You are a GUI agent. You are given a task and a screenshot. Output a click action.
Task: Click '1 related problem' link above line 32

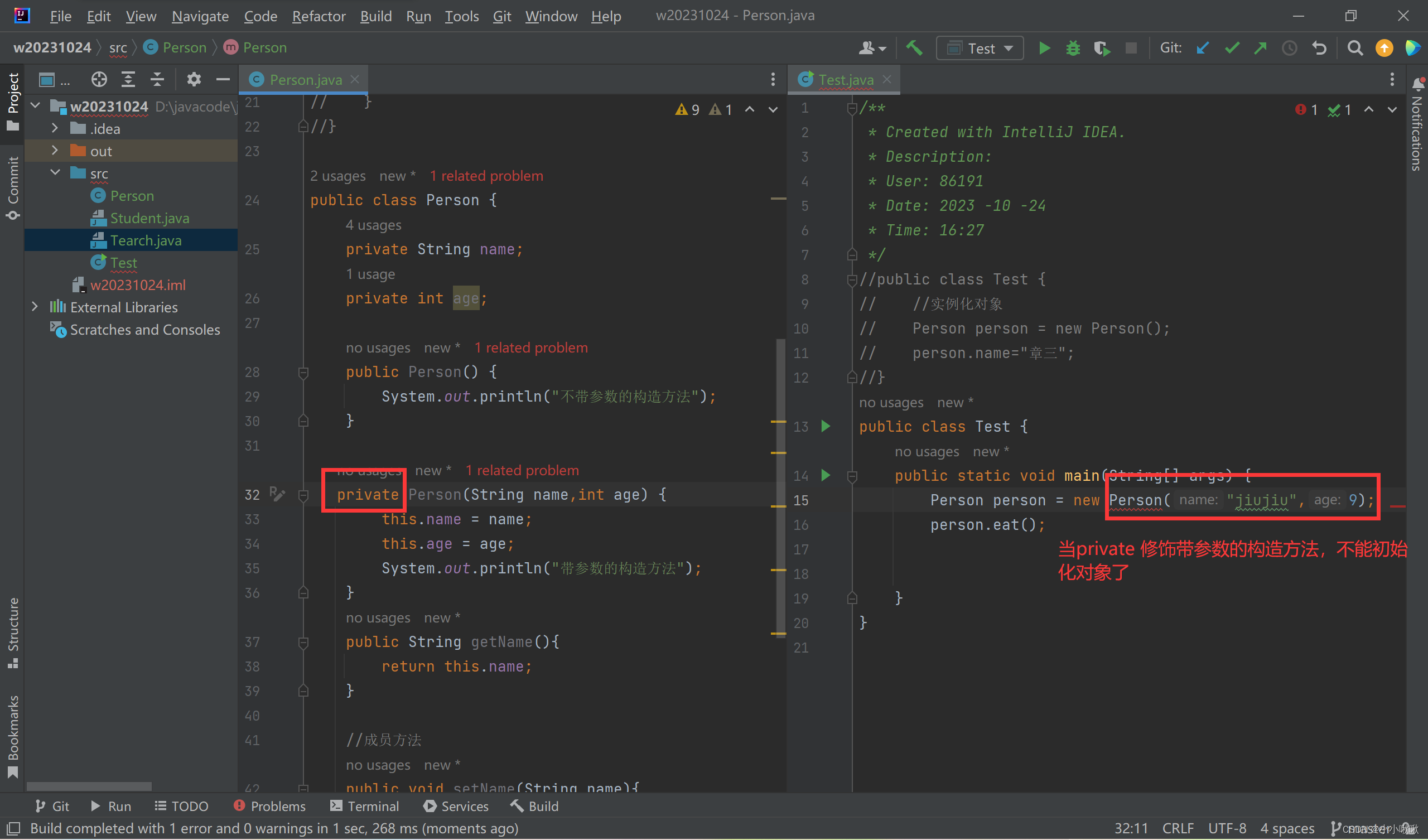click(522, 470)
